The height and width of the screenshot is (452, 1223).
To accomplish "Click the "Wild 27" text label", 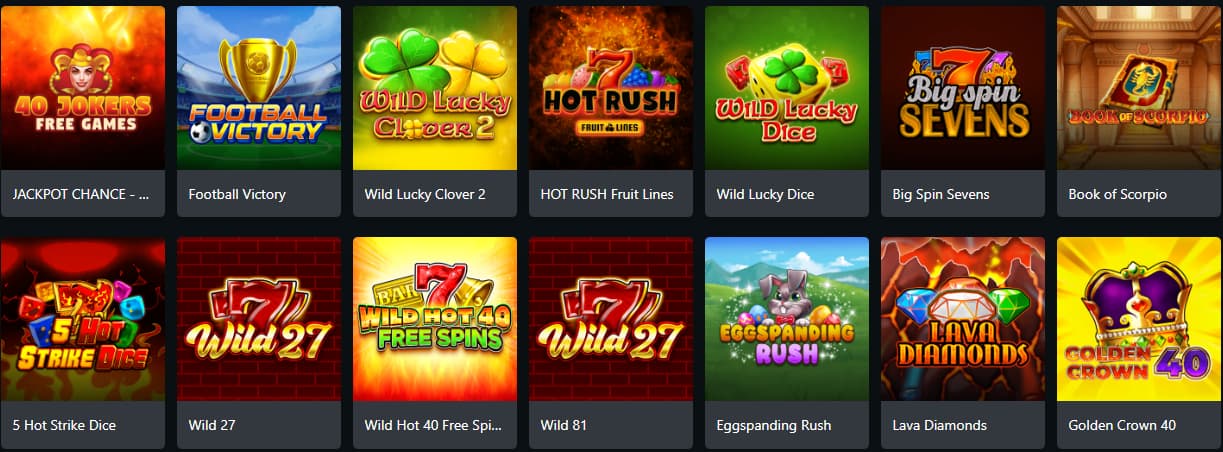I will click(212, 425).
